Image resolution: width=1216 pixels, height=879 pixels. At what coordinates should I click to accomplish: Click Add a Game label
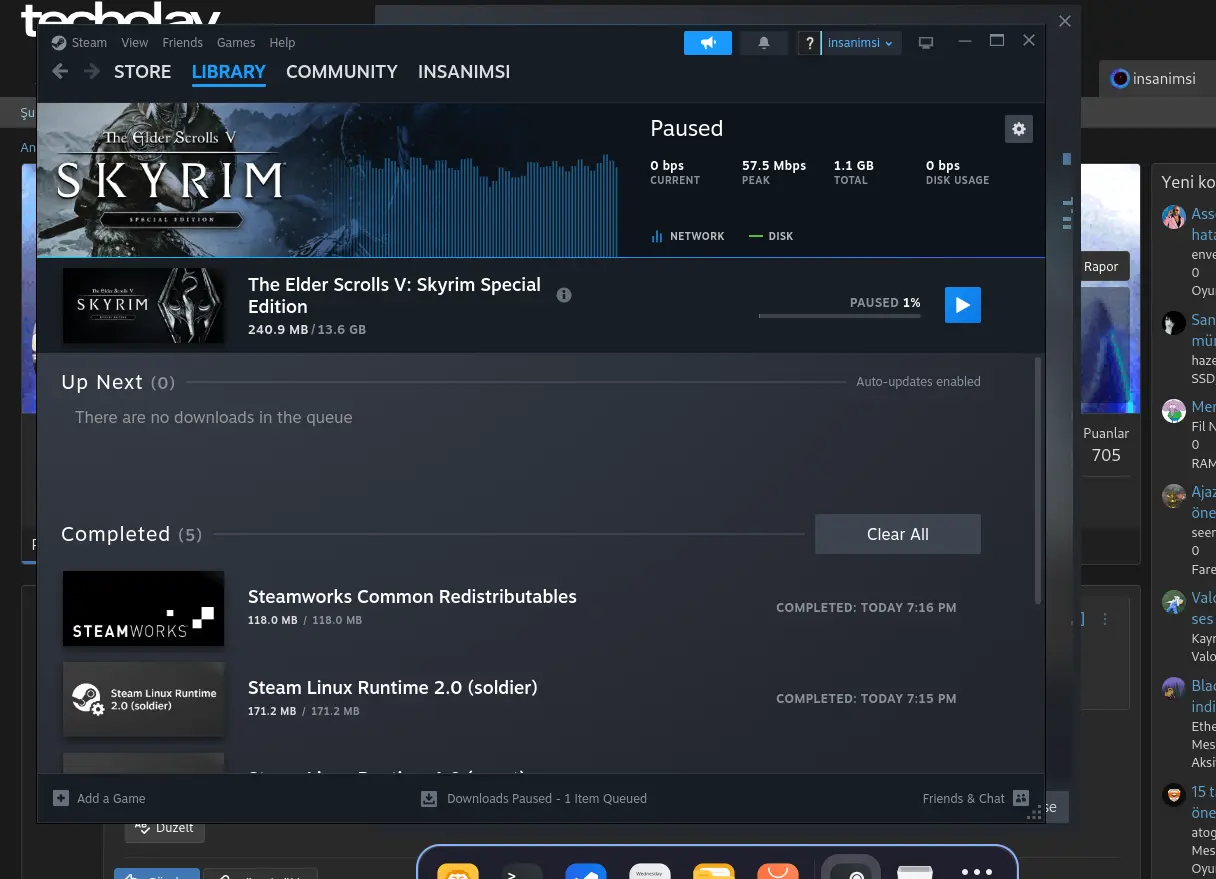(111, 799)
